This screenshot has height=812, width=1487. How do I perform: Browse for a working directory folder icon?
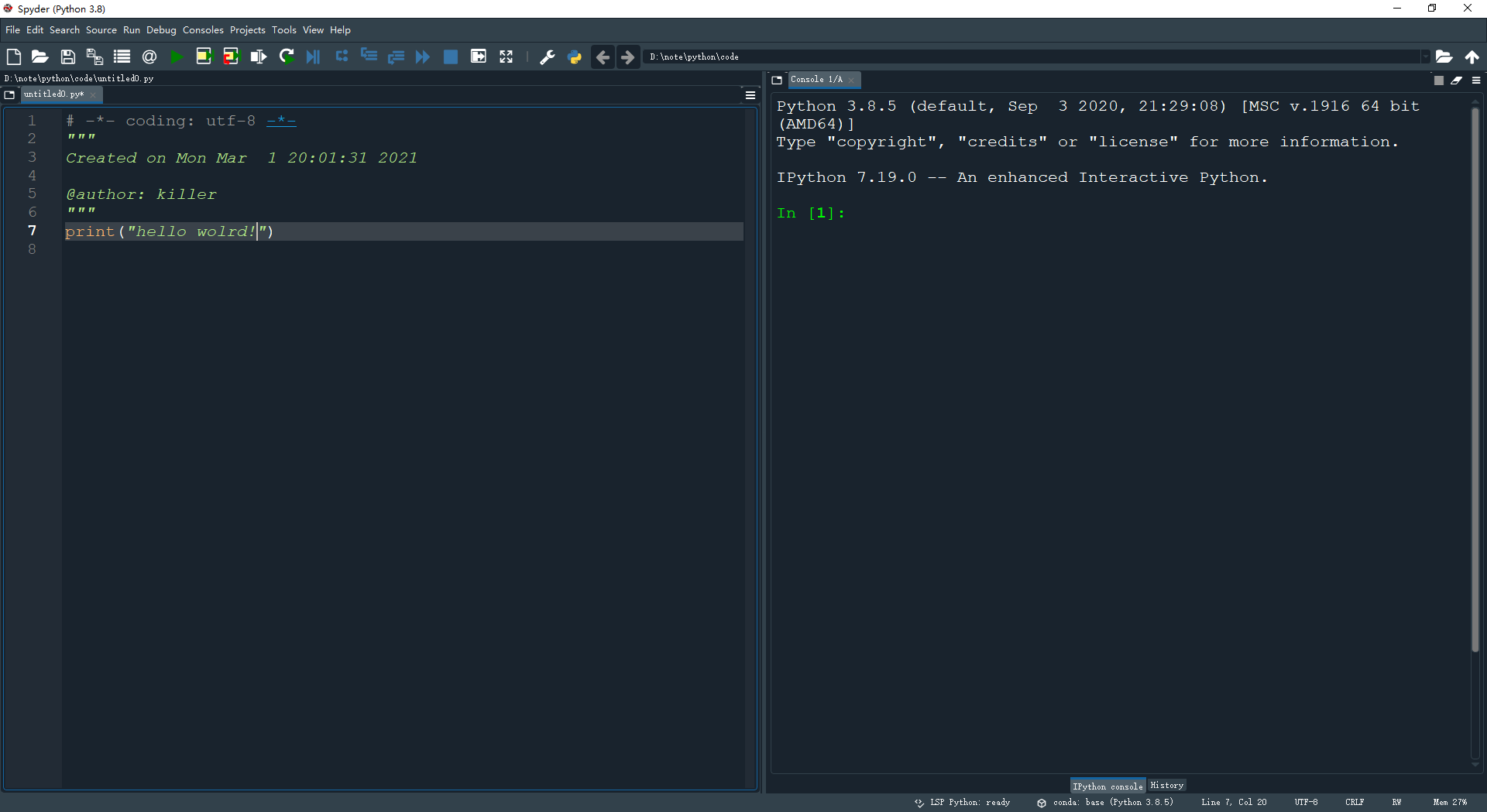pyautogui.click(x=1444, y=57)
